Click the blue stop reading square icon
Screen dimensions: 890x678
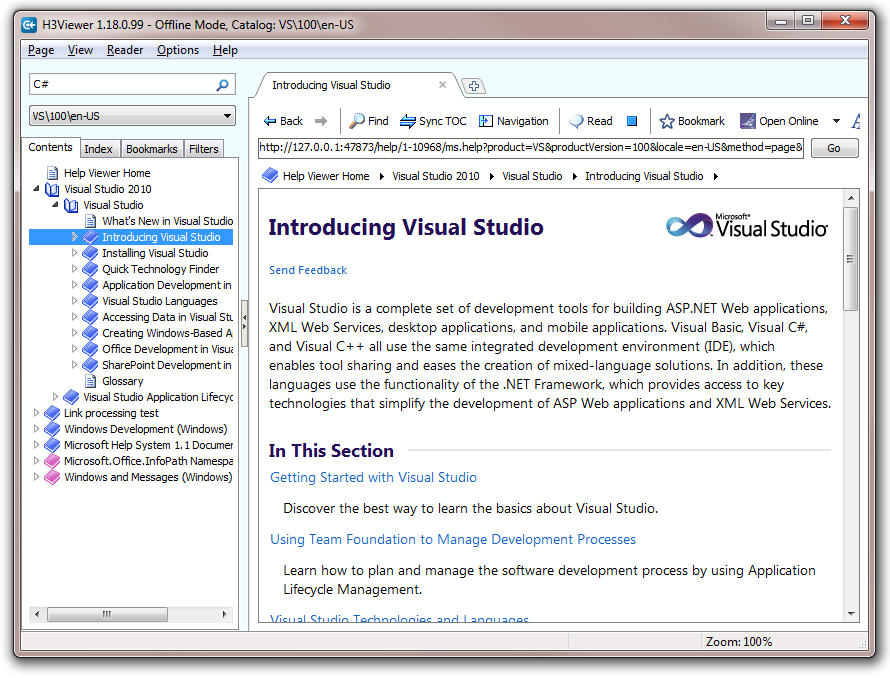pyautogui.click(x=632, y=120)
